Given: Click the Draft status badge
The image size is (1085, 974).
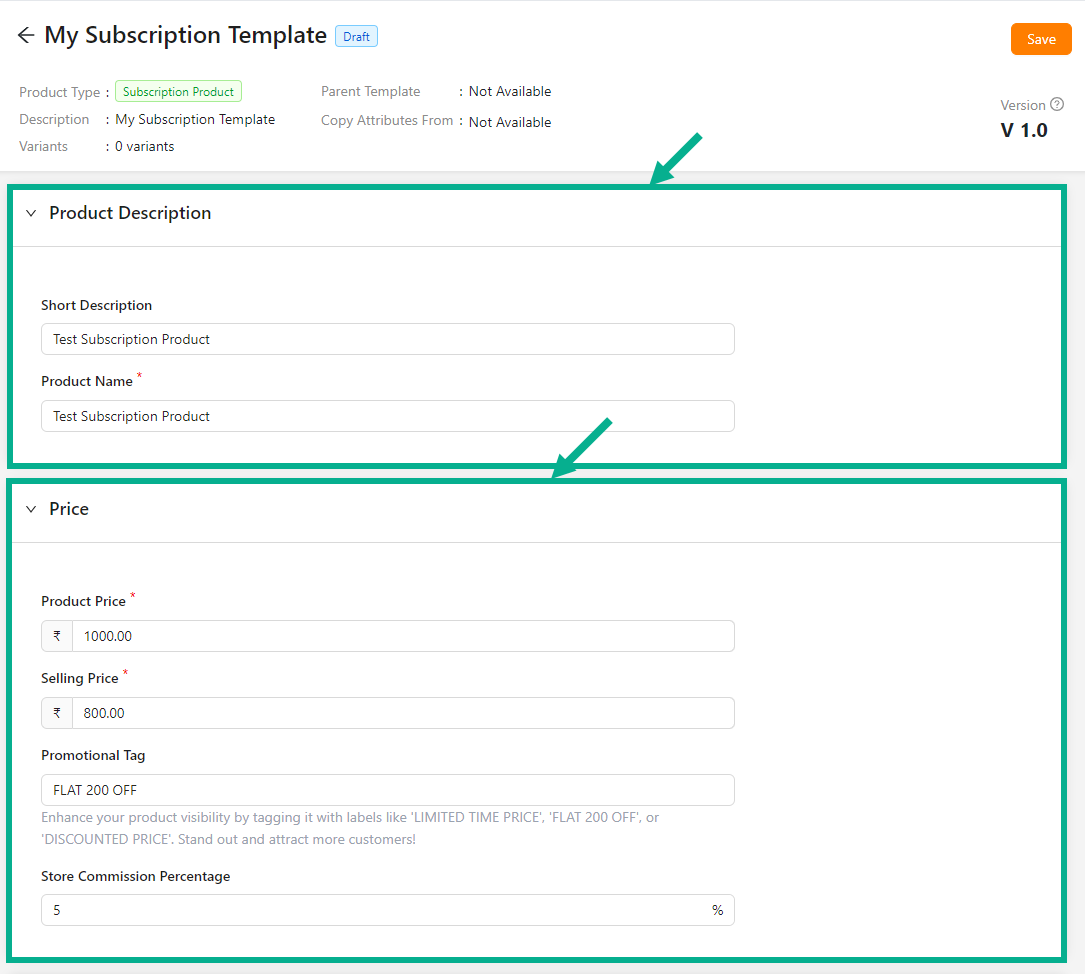Looking at the screenshot, I should click(x=356, y=37).
